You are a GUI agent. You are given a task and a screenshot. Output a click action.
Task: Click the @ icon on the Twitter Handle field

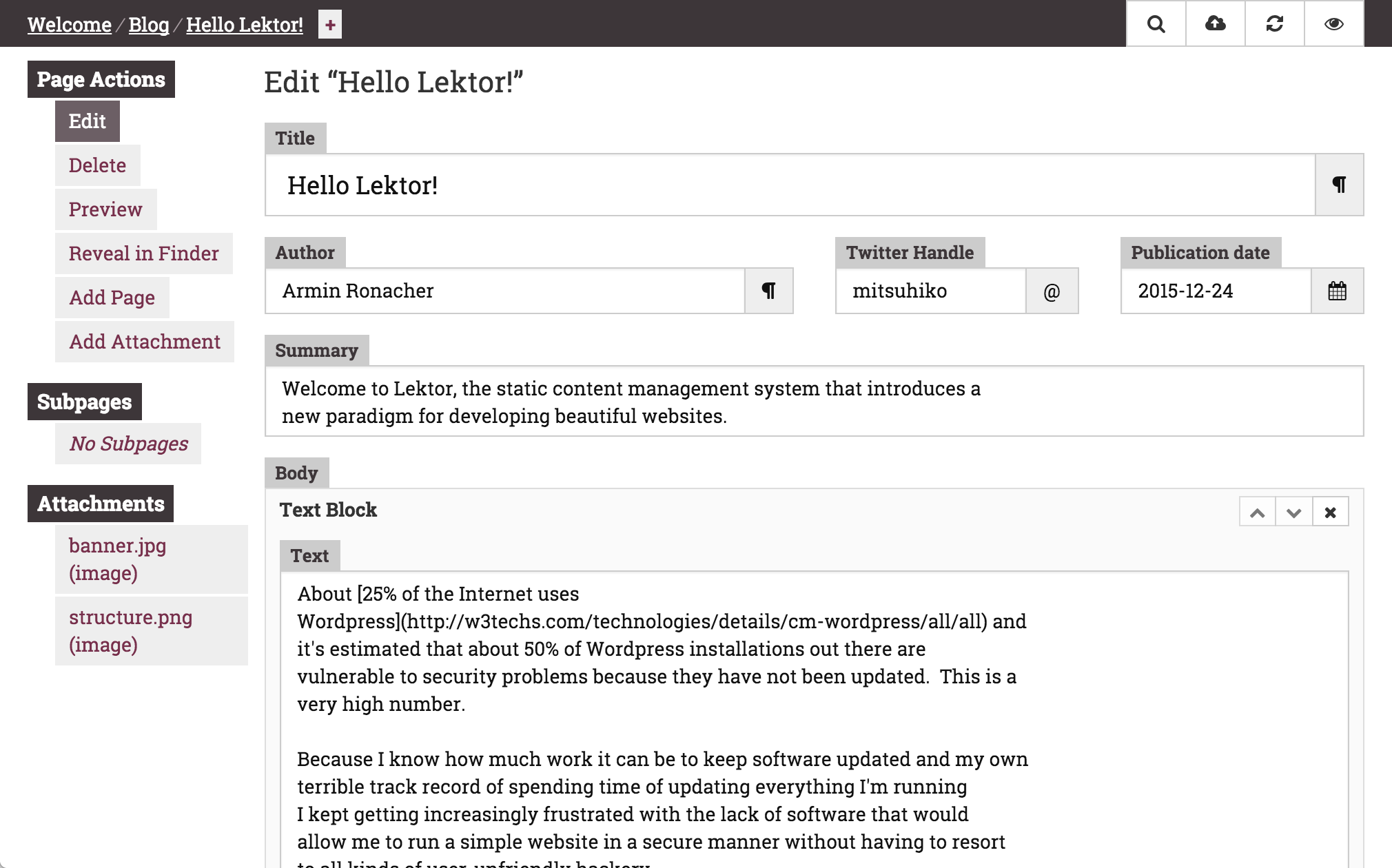(x=1052, y=291)
